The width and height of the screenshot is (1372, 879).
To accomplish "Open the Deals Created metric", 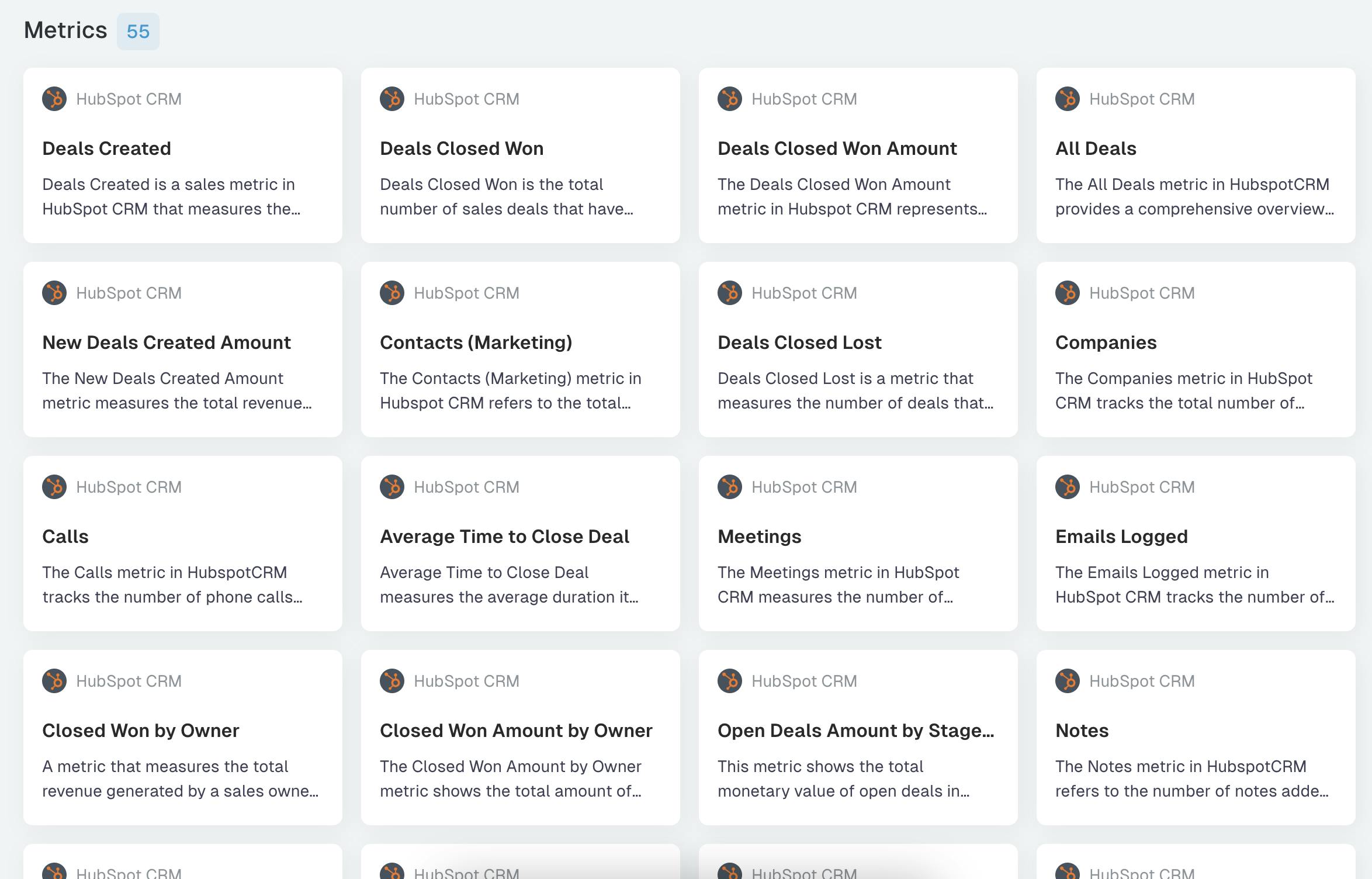I will click(x=106, y=148).
